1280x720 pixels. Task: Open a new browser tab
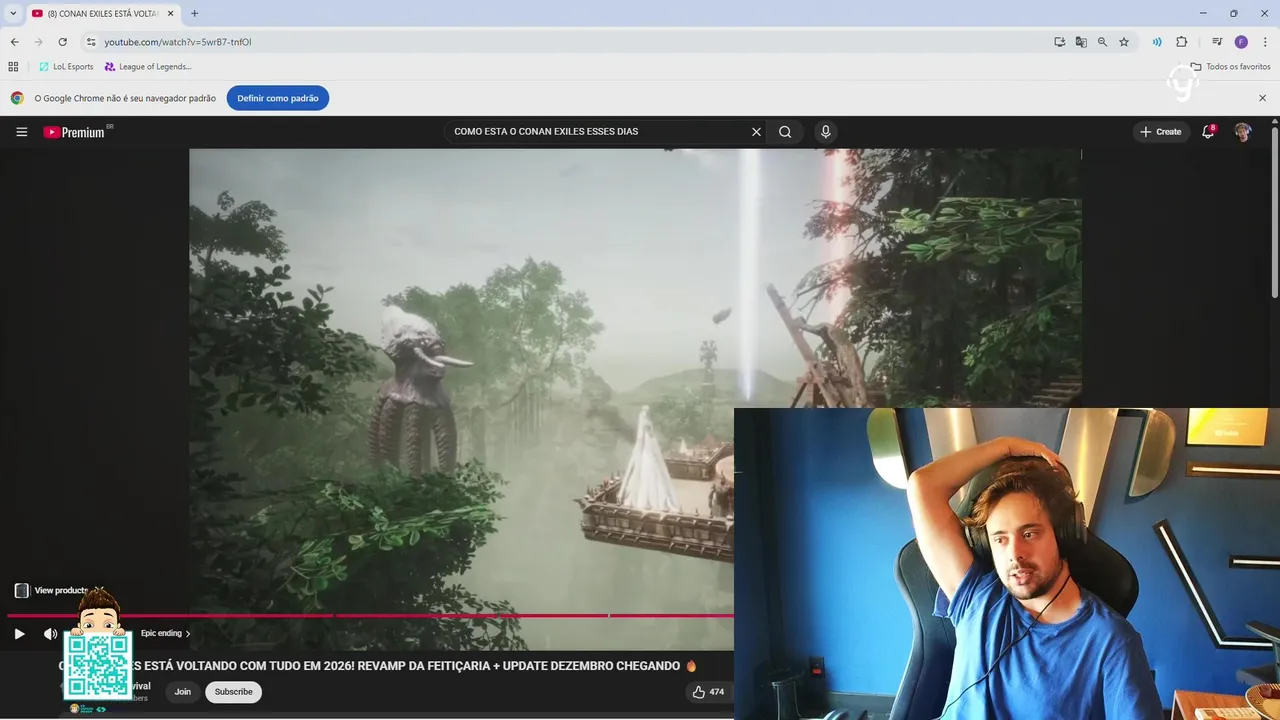(x=194, y=14)
